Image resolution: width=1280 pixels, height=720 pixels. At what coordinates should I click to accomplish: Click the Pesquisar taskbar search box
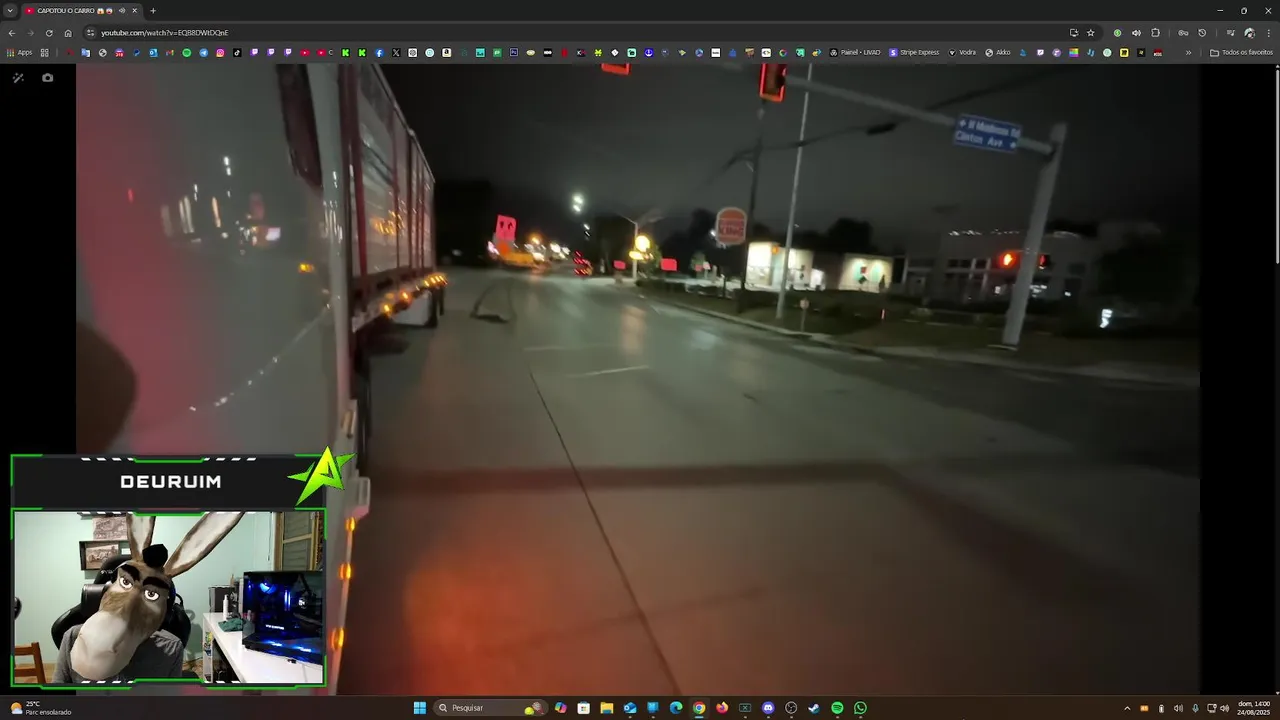pos(492,708)
